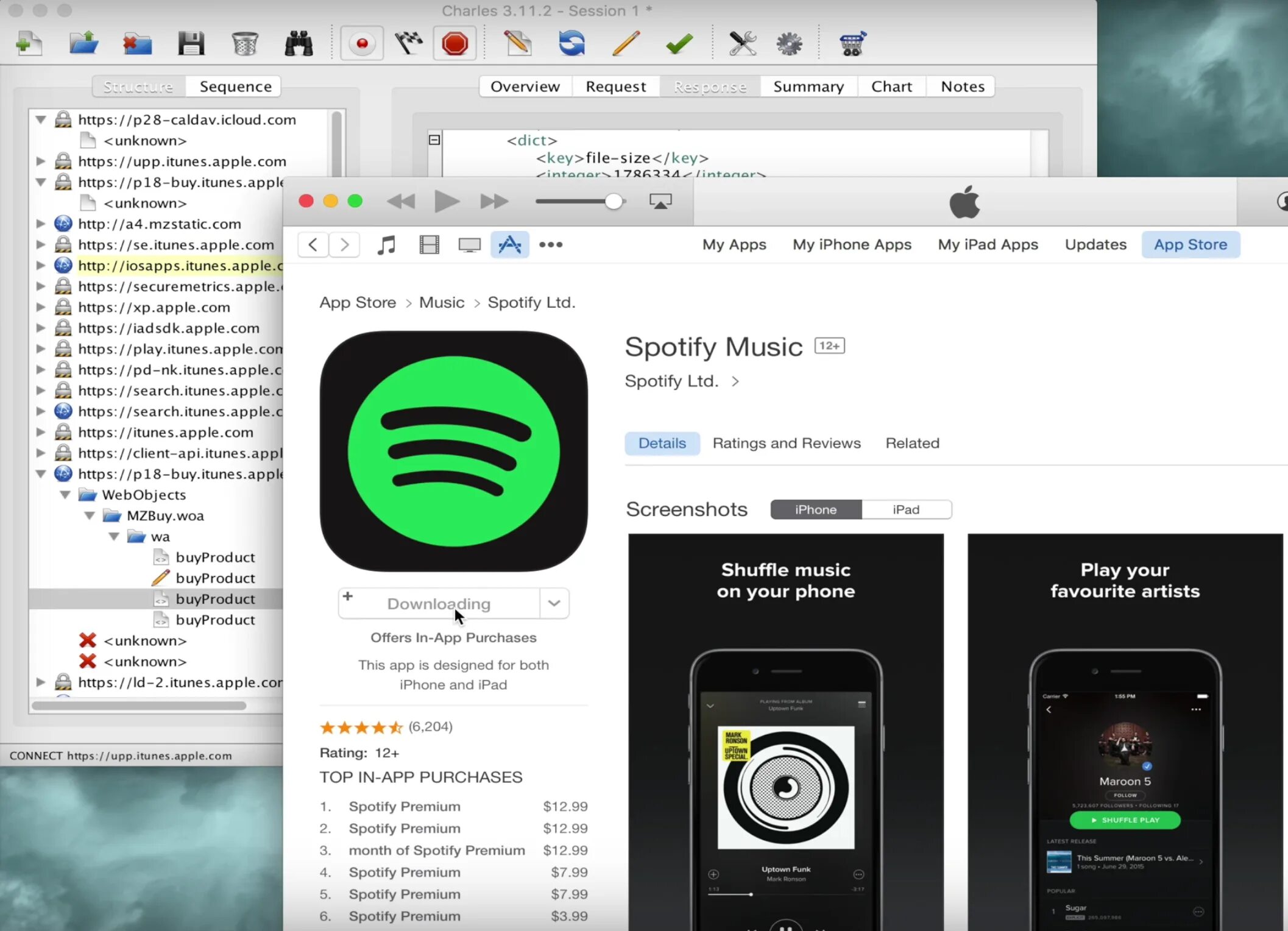Click the Gear/cog icon in Charles toolbar
The image size is (1288, 931).
pos(789,43)
